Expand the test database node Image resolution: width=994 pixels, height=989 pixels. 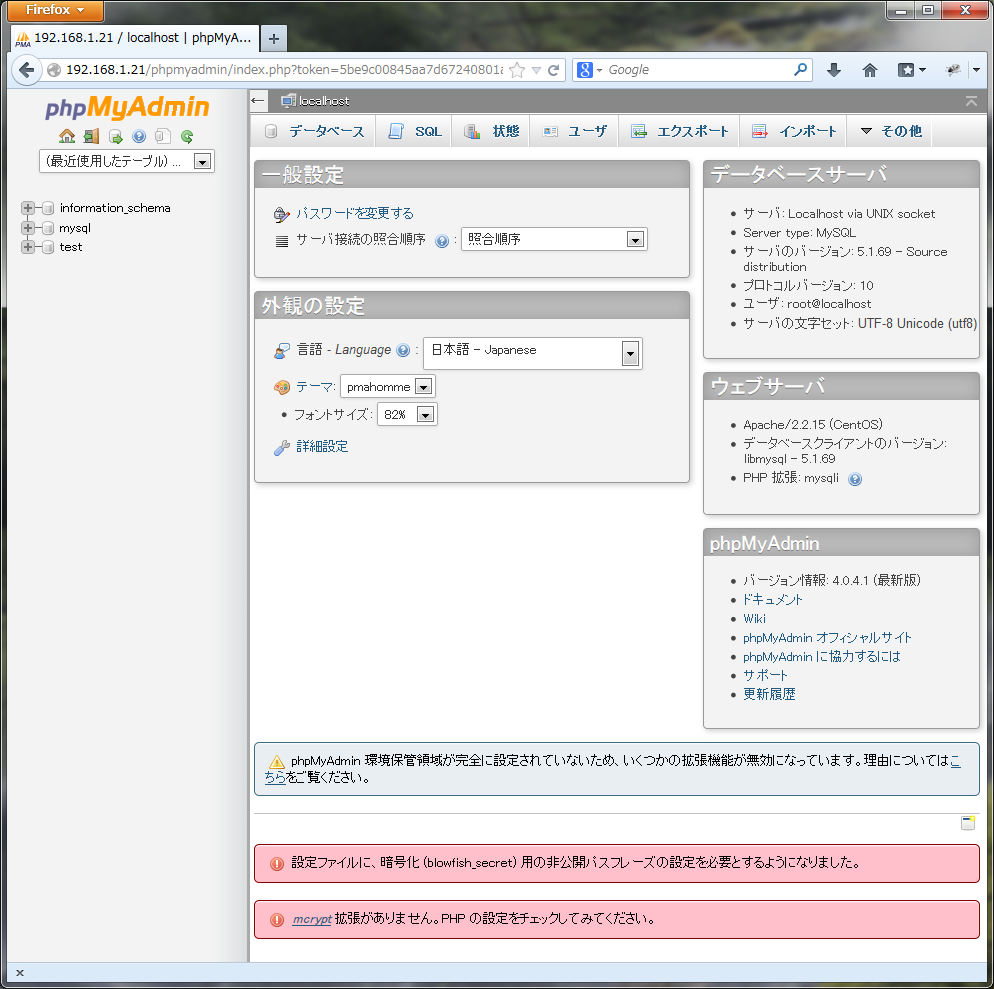tap(27, 247)
